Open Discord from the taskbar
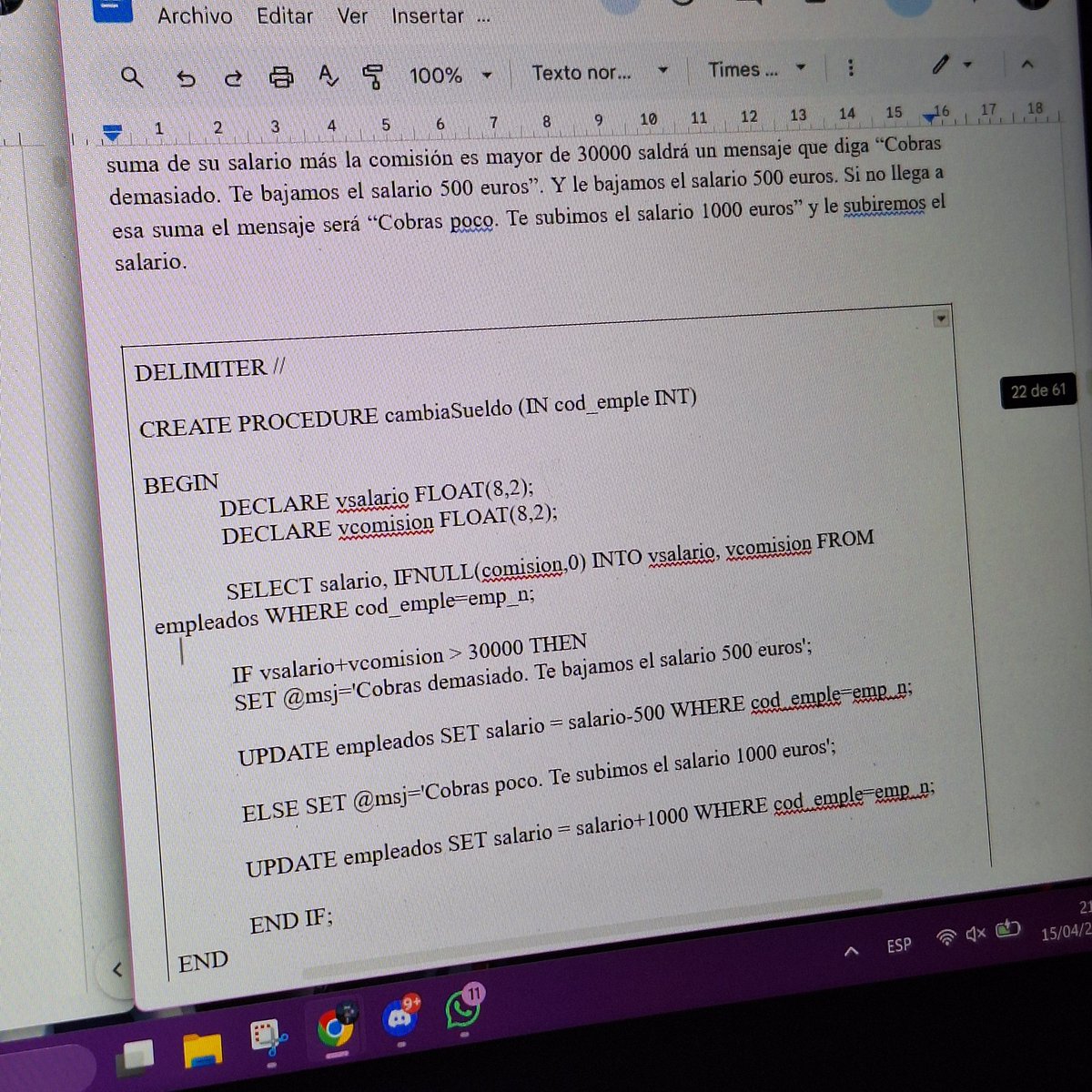 click(x=401, y=1018)
